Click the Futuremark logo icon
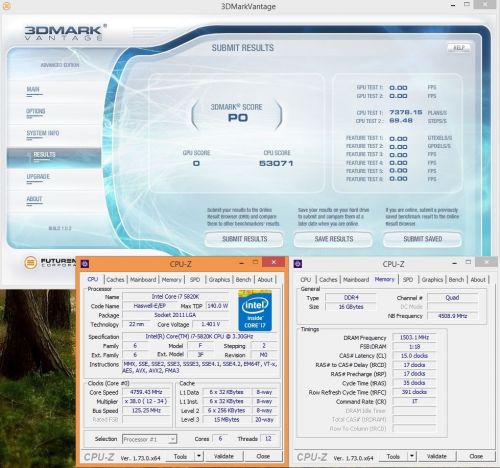Viewport: 500px width, 468px height. [30, 262]
